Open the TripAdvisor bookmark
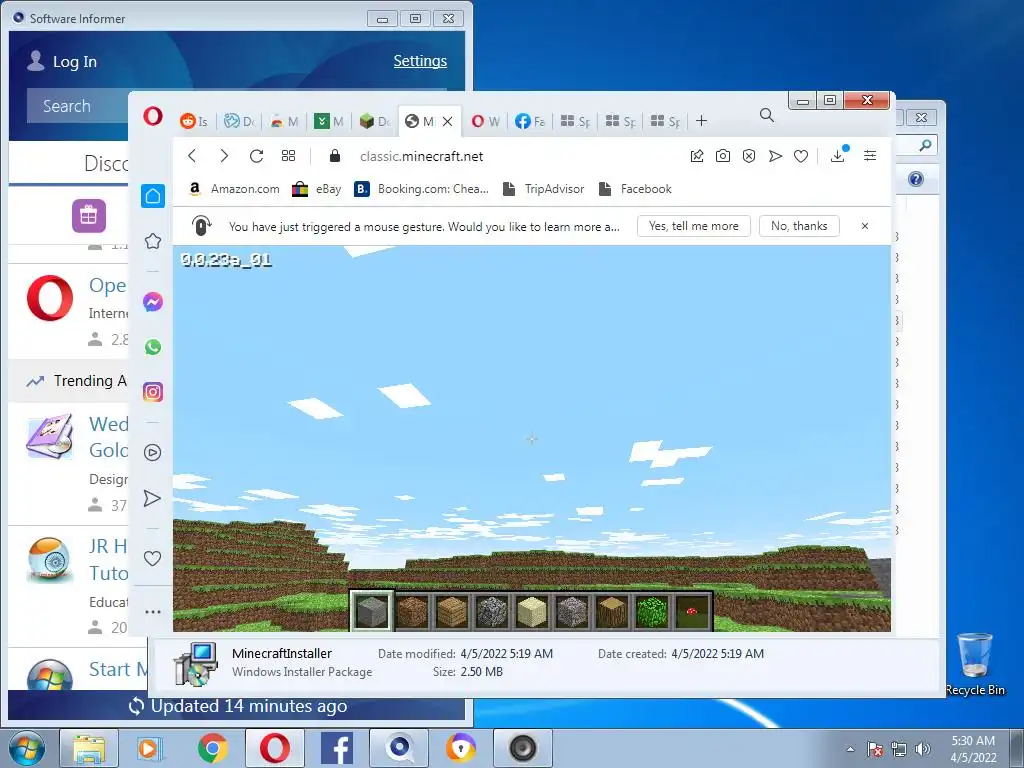This screenshot has width=1024, height=768. (543, 189)
